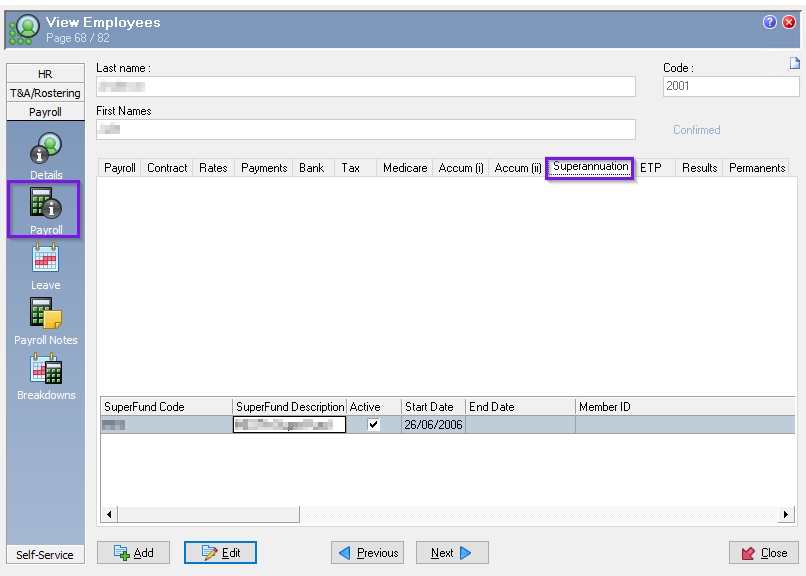Open the Bank tab
This screenshot has width=806, height=576.
click(x=311, y=168)
